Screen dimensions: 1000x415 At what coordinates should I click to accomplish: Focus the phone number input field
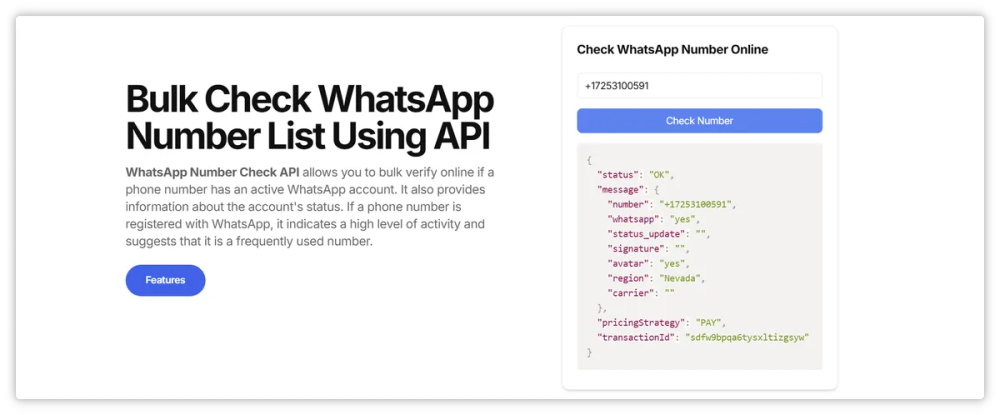pyautogui.click(x=700, y=85)
